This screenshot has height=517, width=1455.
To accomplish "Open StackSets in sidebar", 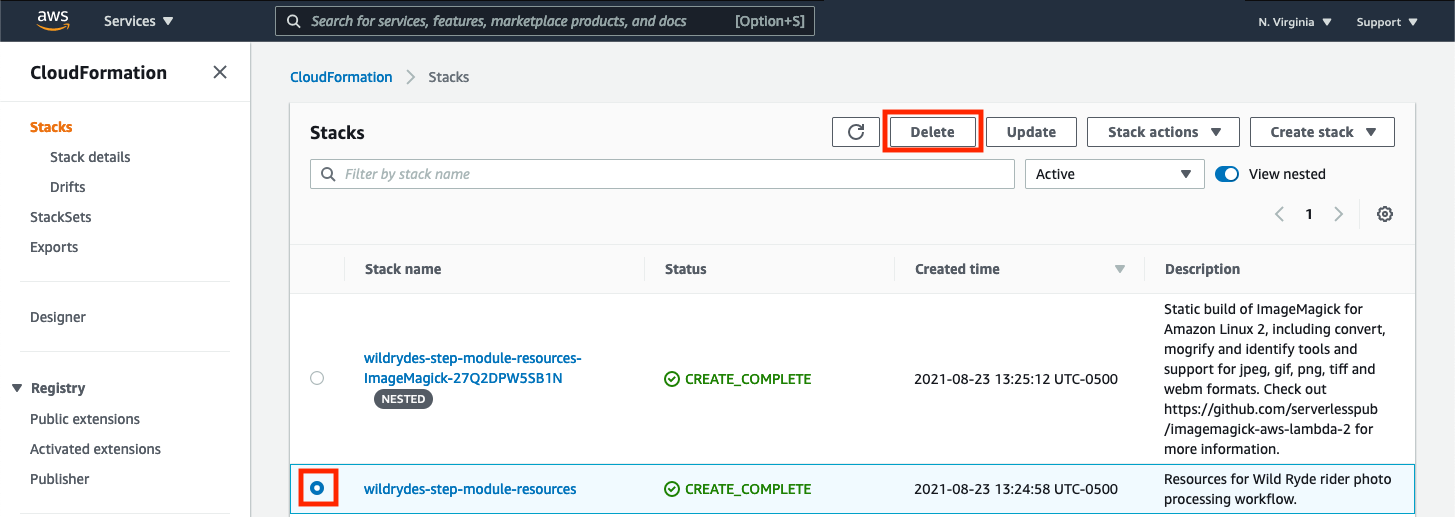I will point(61,217).
